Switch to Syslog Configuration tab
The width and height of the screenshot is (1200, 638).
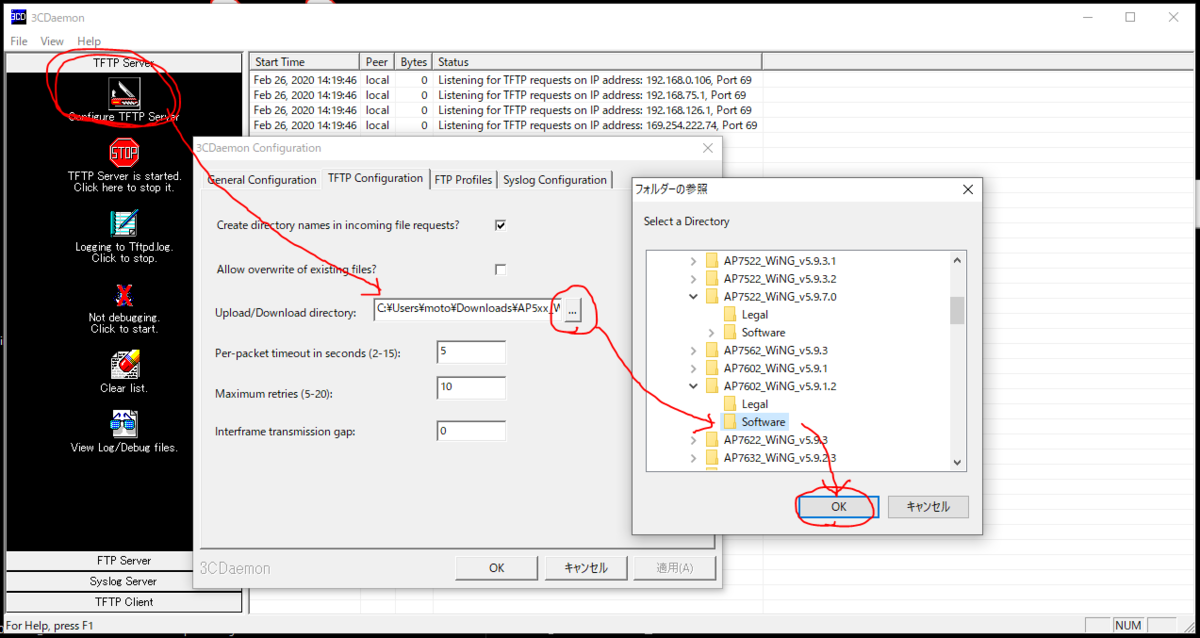point(555,180)
